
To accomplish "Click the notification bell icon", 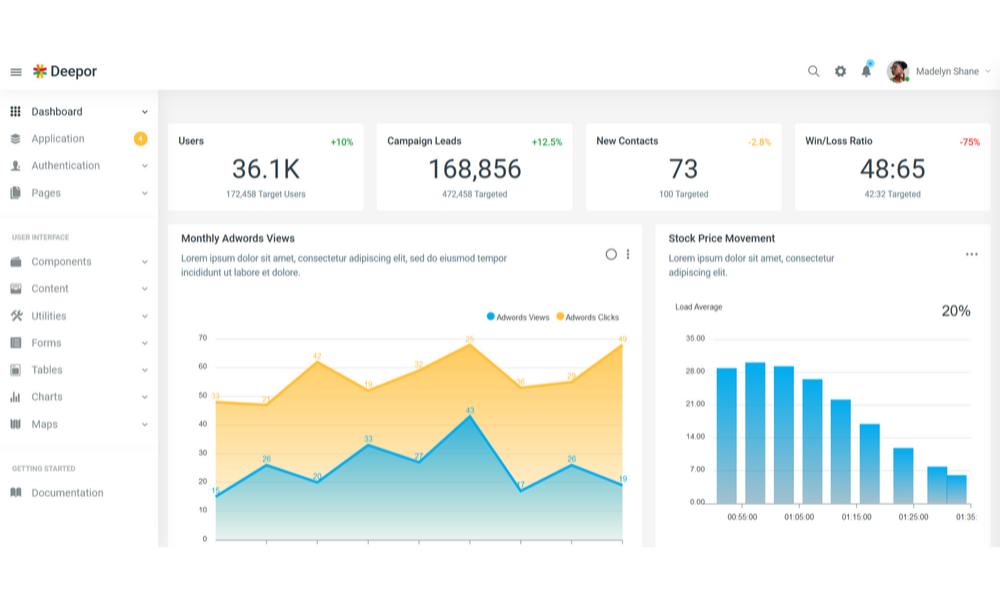I will 866,71.
